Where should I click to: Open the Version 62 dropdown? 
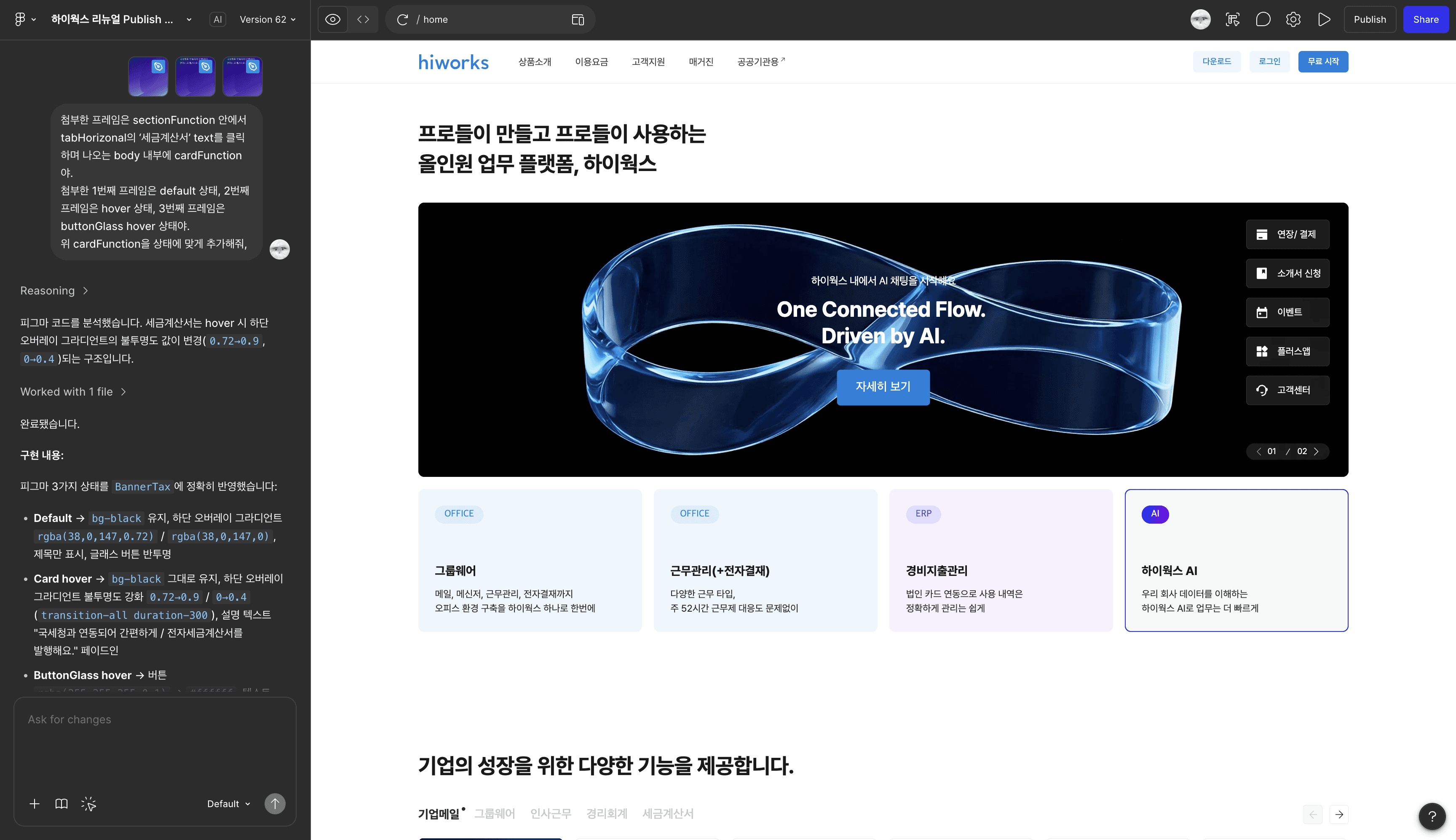(x=268, y=20)
